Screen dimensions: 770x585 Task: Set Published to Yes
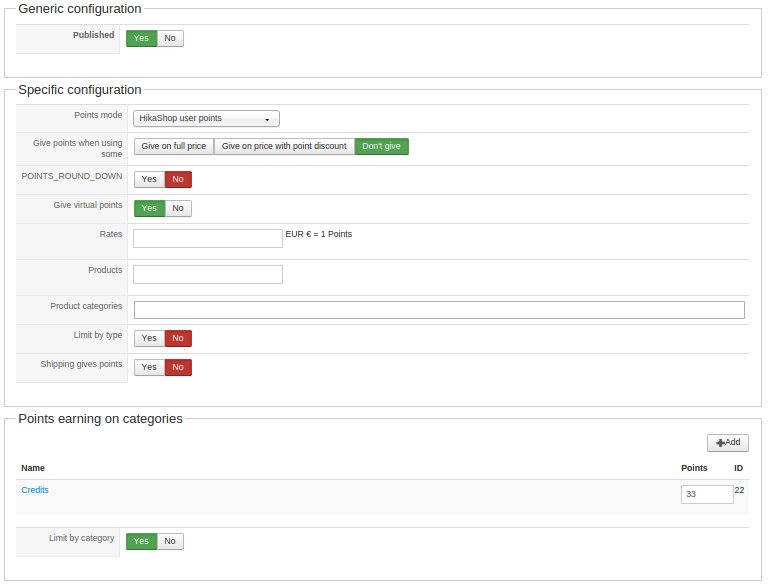tap(141, 38)
